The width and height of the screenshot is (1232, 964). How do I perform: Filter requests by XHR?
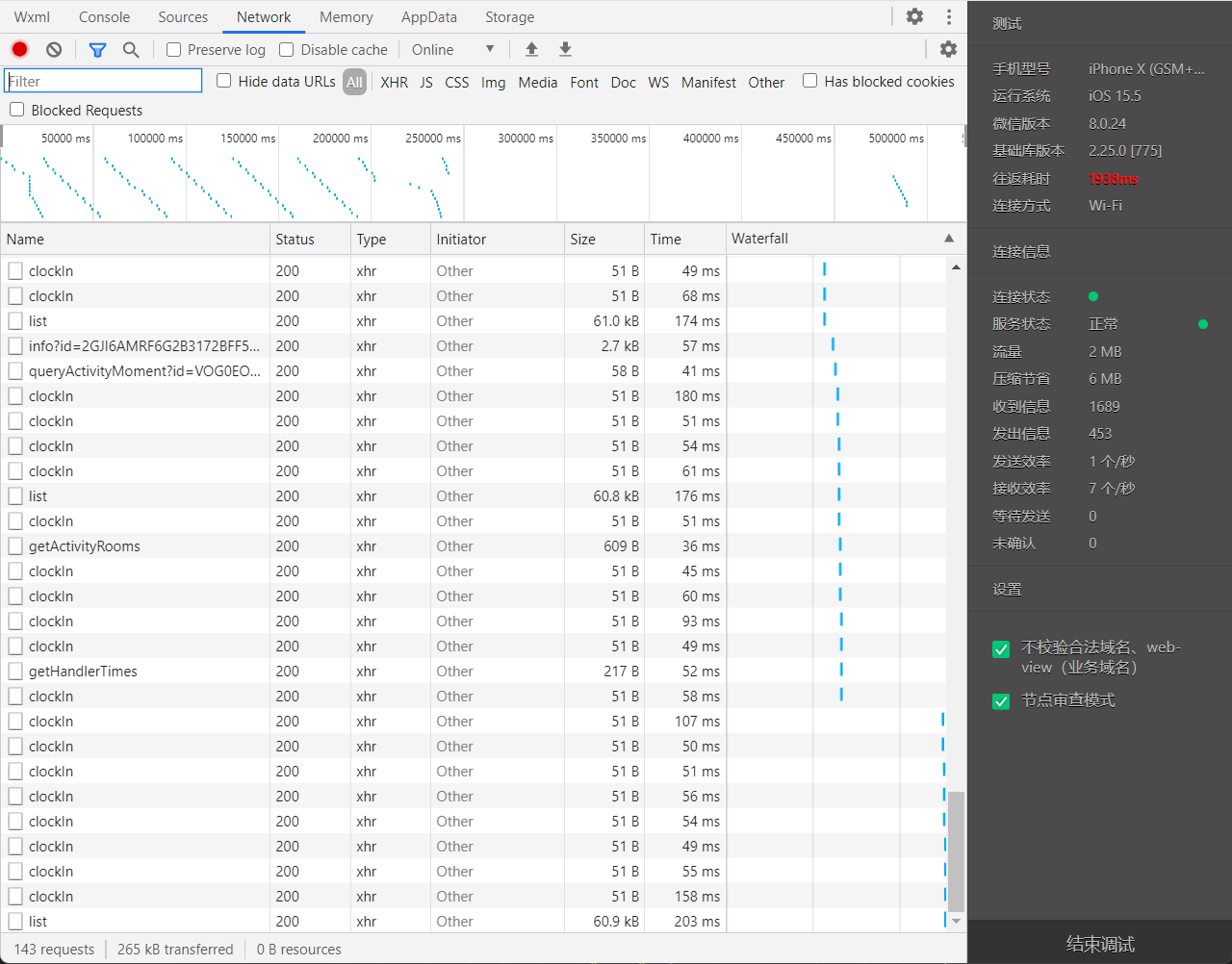pyautogui.click(x=394, y=82)
